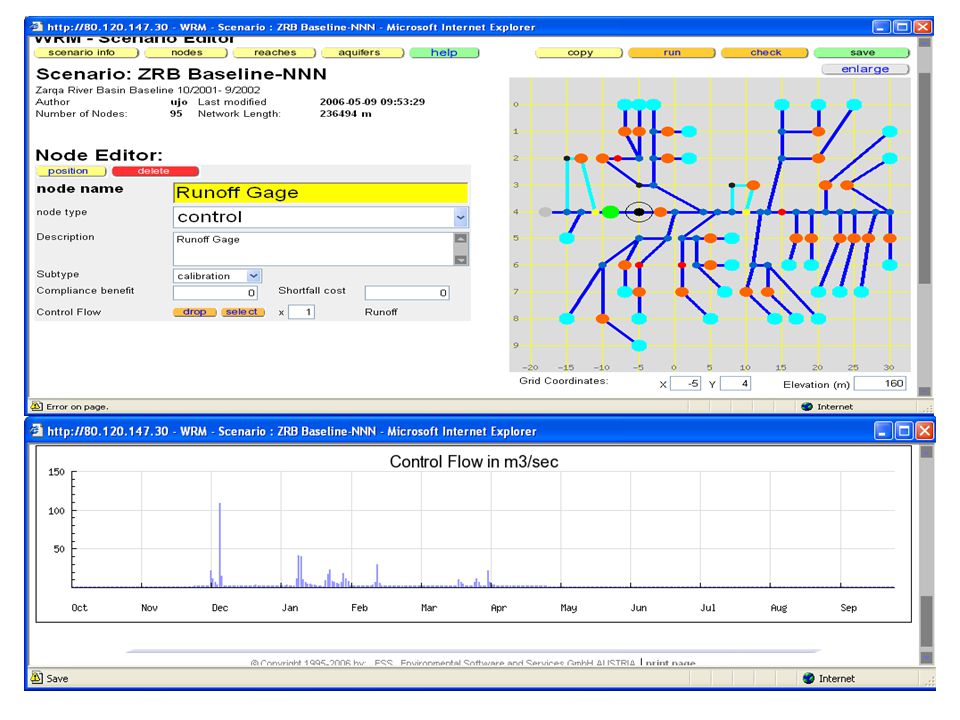The width and height of the screenshot is (960, 720).
Task: Select the orange node right of selected node
Action: coord(660,212)
